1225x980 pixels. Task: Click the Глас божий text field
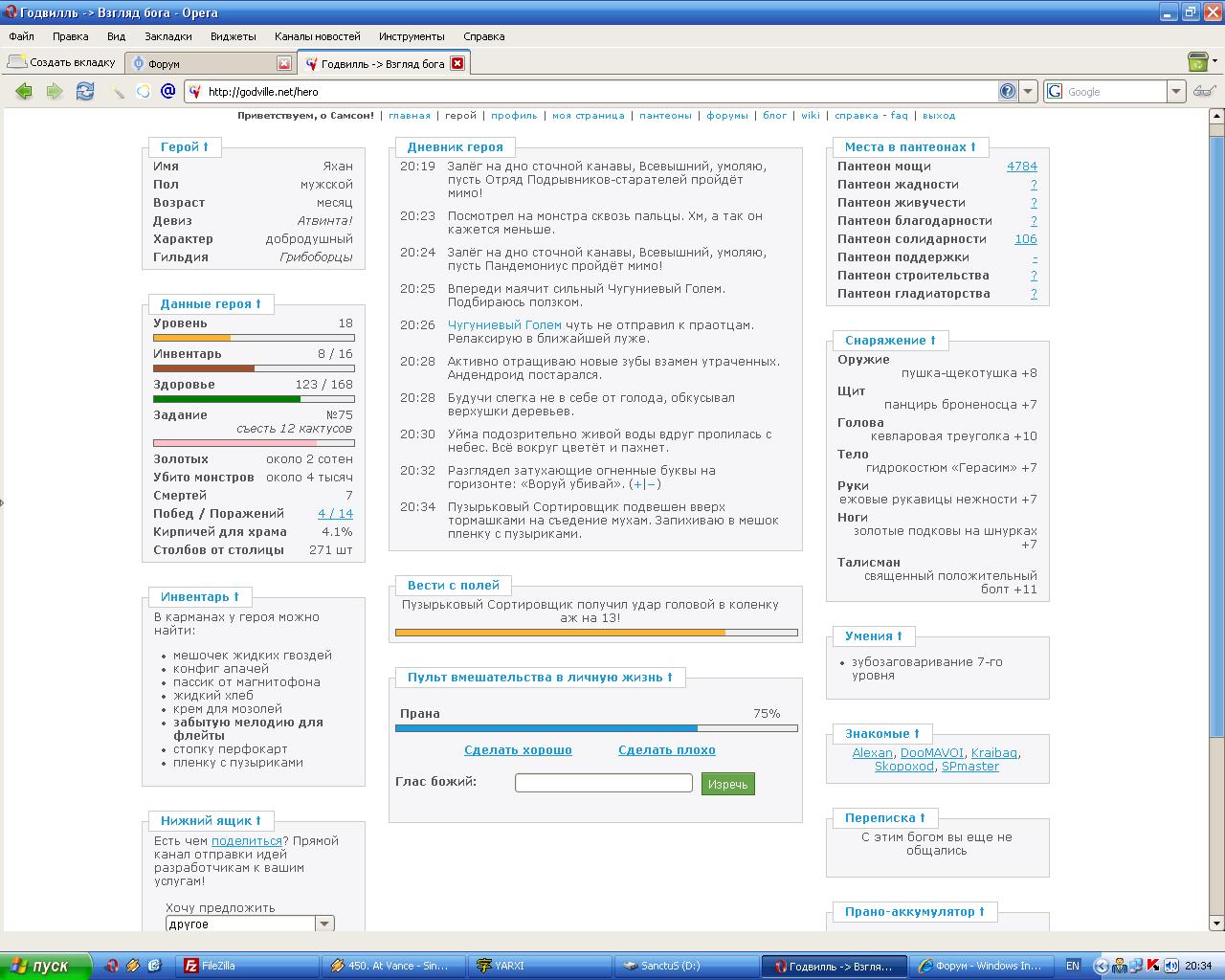pyautogui.click(x=603, y=783)
